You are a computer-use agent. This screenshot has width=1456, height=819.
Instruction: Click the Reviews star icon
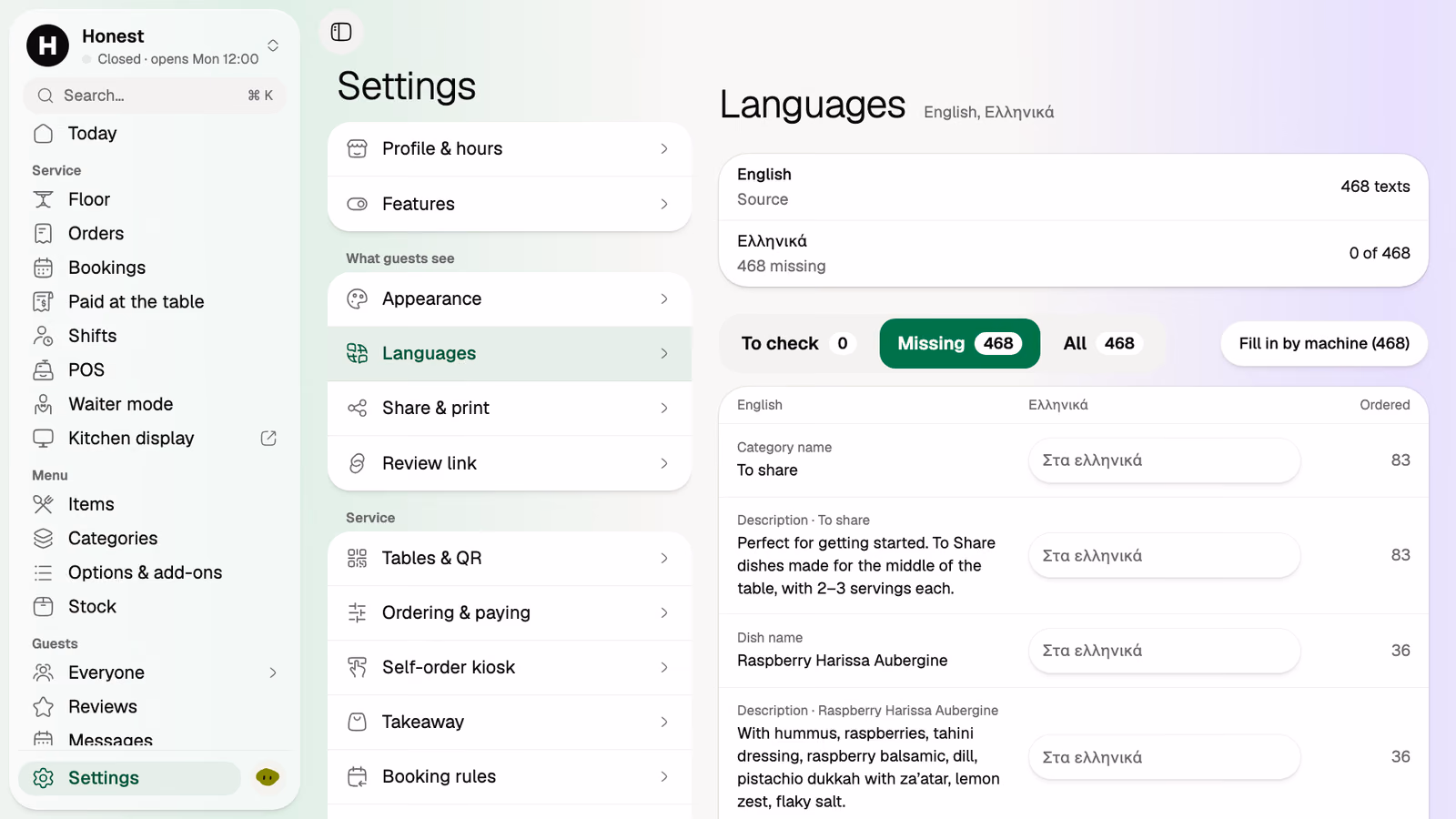click(43, 707)
